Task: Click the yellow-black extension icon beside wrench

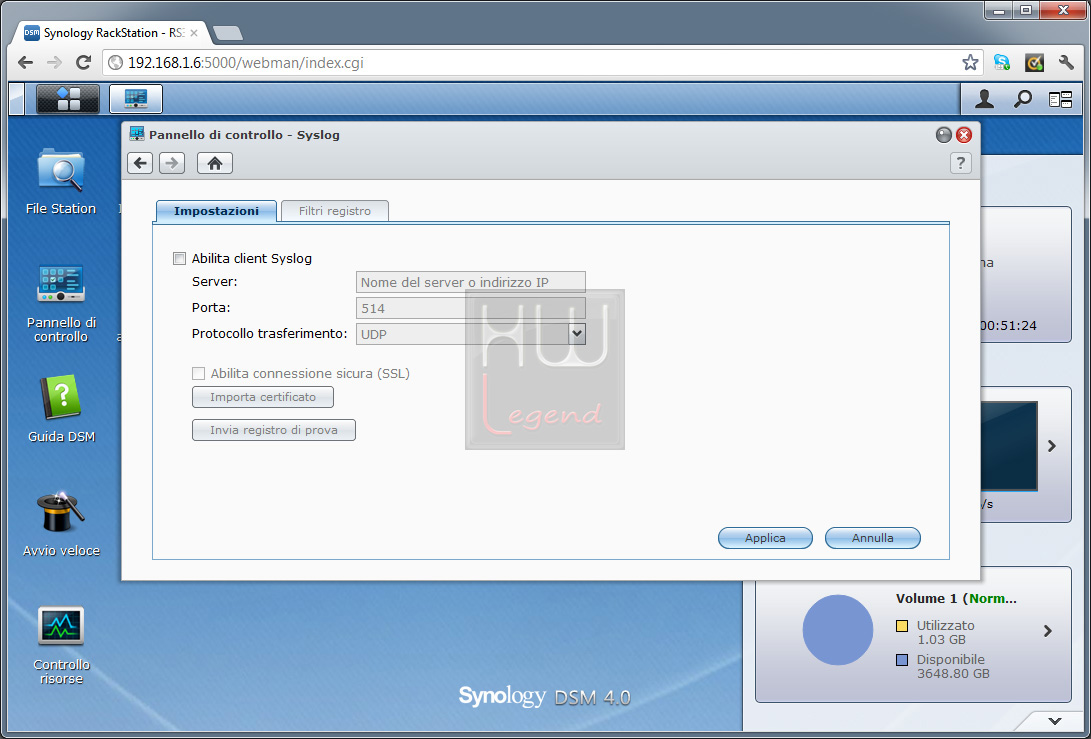Action: [x=1035, y=63]
